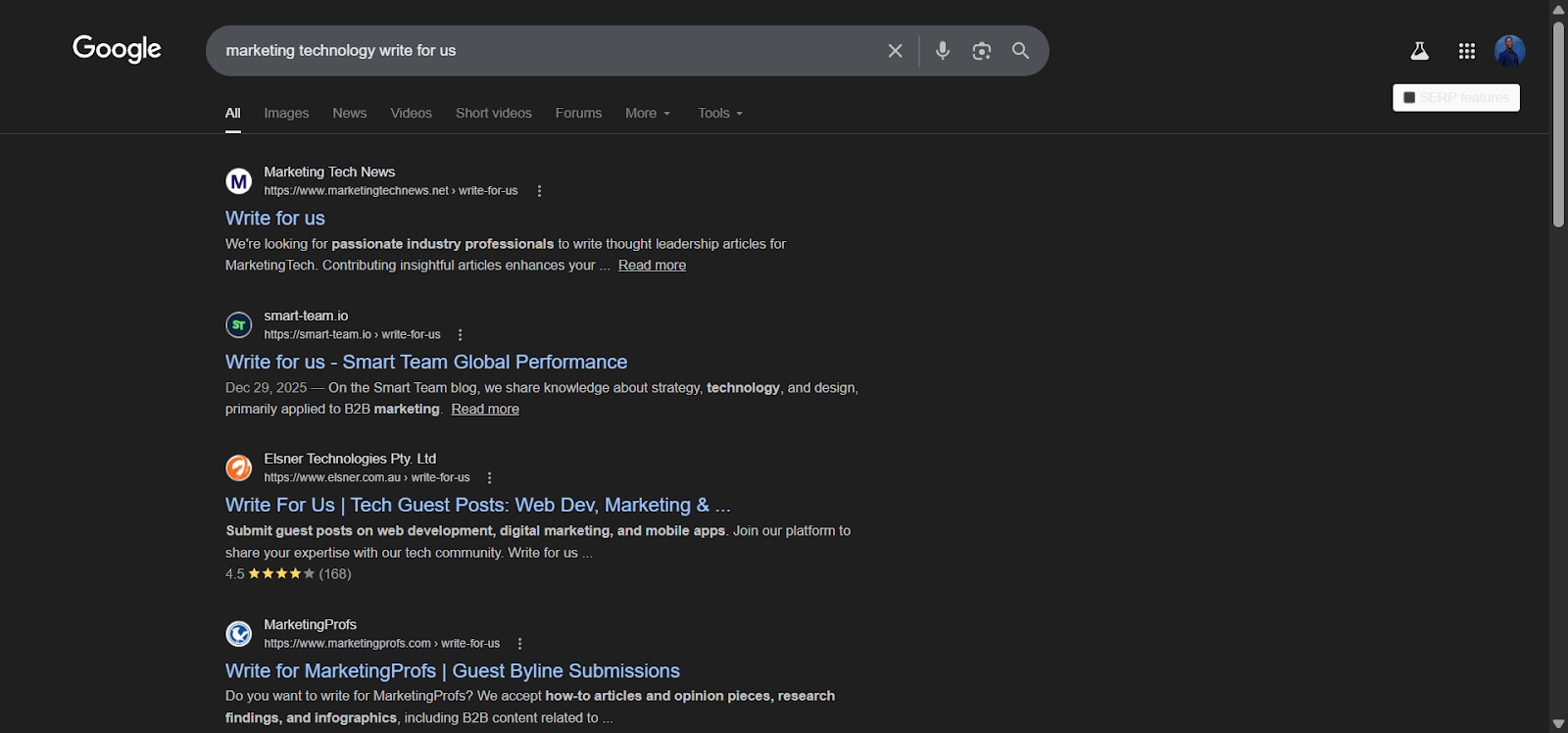This screenshot has height=733, width=1568.
Task: Click smart-team.io favicon
Action: [x=239, y=324]
